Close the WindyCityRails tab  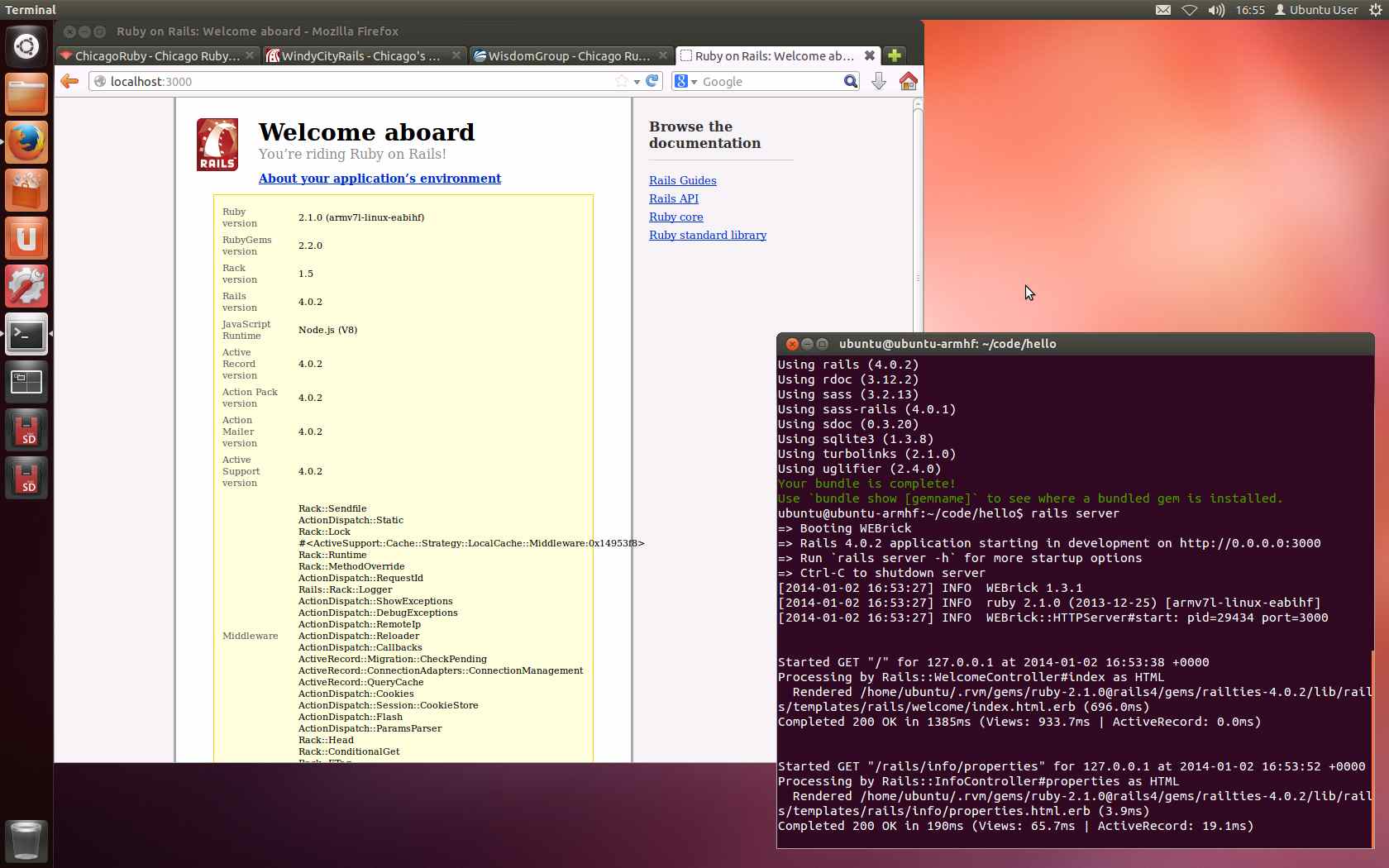tap(456, 55)
